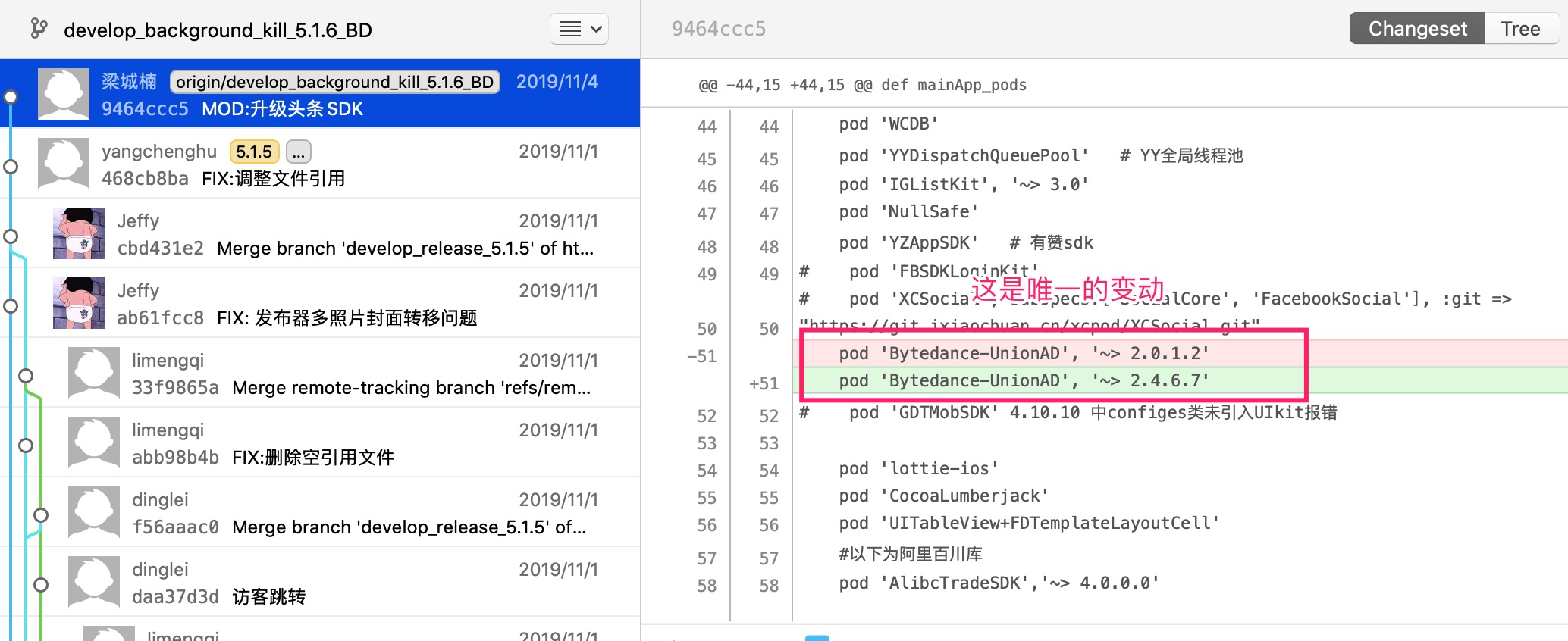Screen dimensions: 1568x641
Task: Click graph node of commit 468cb8ba
Action: point(11,167)
